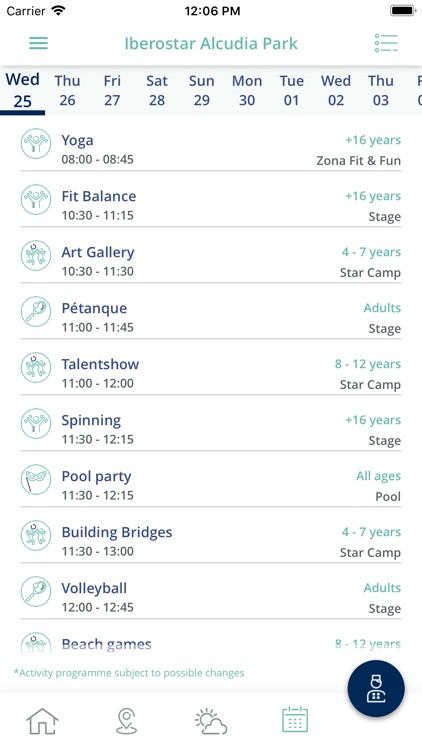The image size is (422, 750).
Task: Select the calendar icon in bottom bar
Action: point(295,719)
